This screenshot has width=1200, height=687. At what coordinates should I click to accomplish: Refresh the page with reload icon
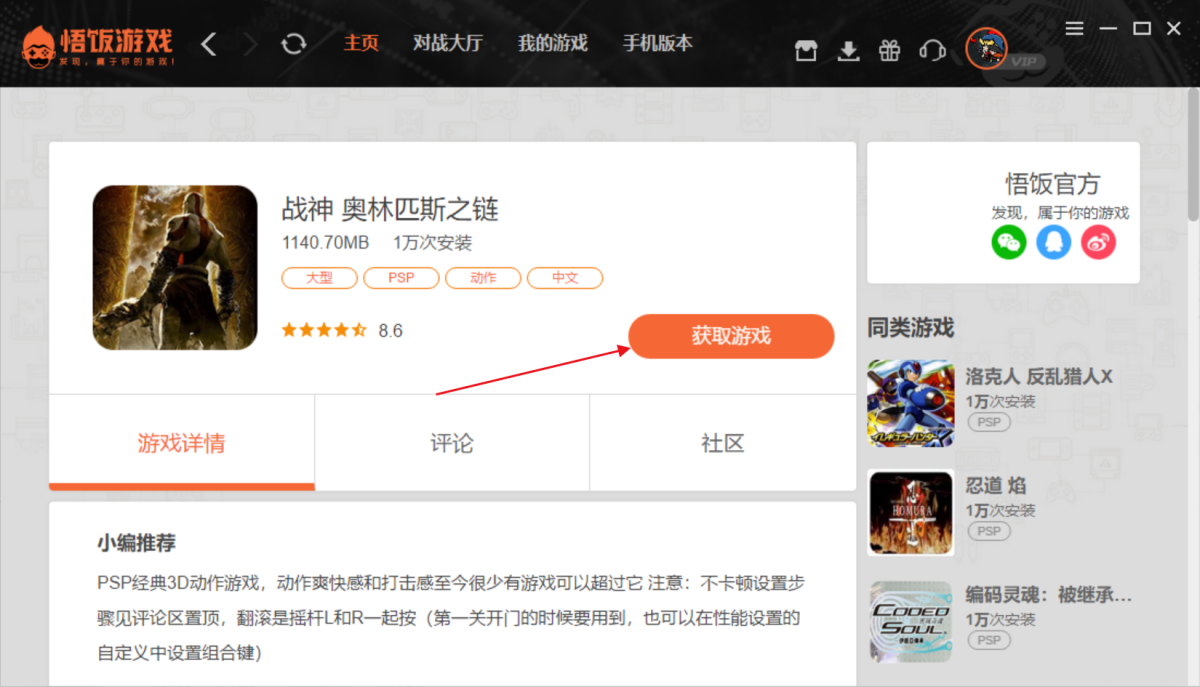coord(293,44)
